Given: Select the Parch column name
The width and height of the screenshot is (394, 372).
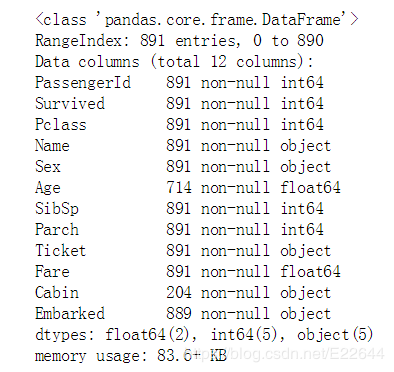Looking at the screenshot, I should [x=57, y=229].
